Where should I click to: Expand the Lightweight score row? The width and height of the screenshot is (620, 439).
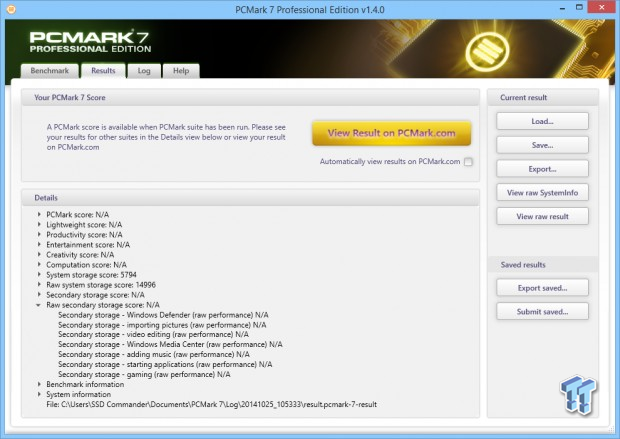pos(39,224)
